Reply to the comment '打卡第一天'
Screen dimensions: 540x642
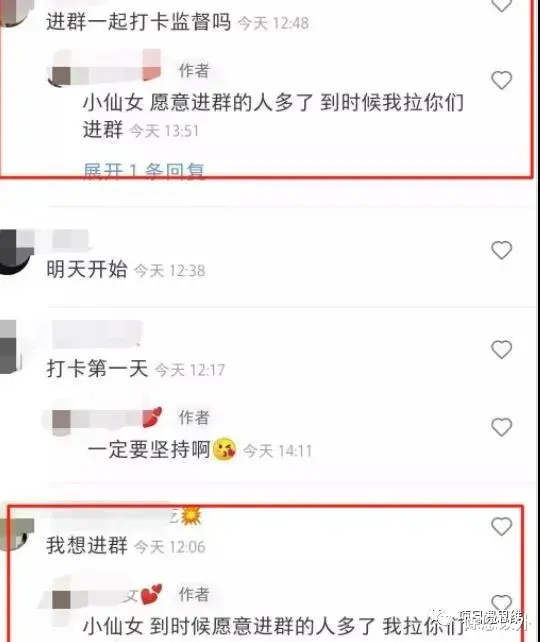97,368
